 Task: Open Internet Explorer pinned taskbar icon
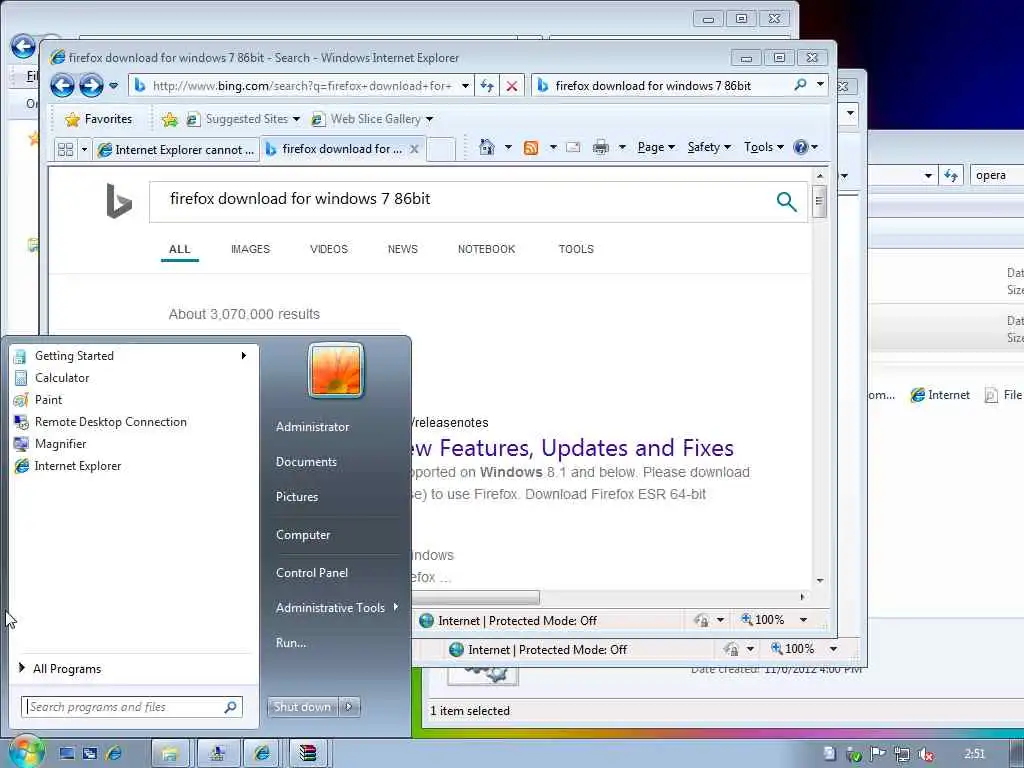[x=114, y=754]
